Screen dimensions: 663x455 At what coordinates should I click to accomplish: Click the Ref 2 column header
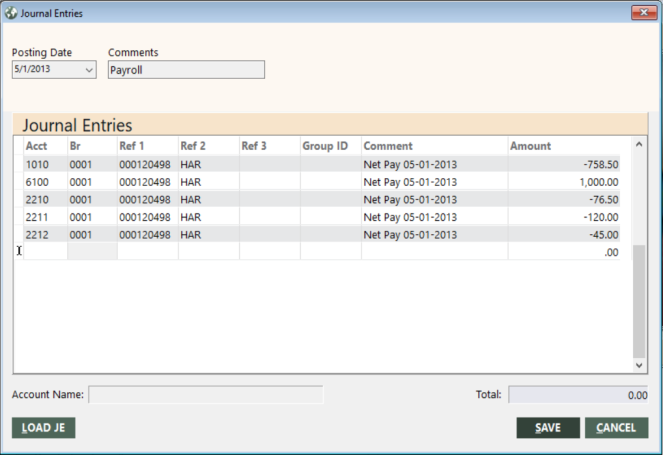(209, 146)
